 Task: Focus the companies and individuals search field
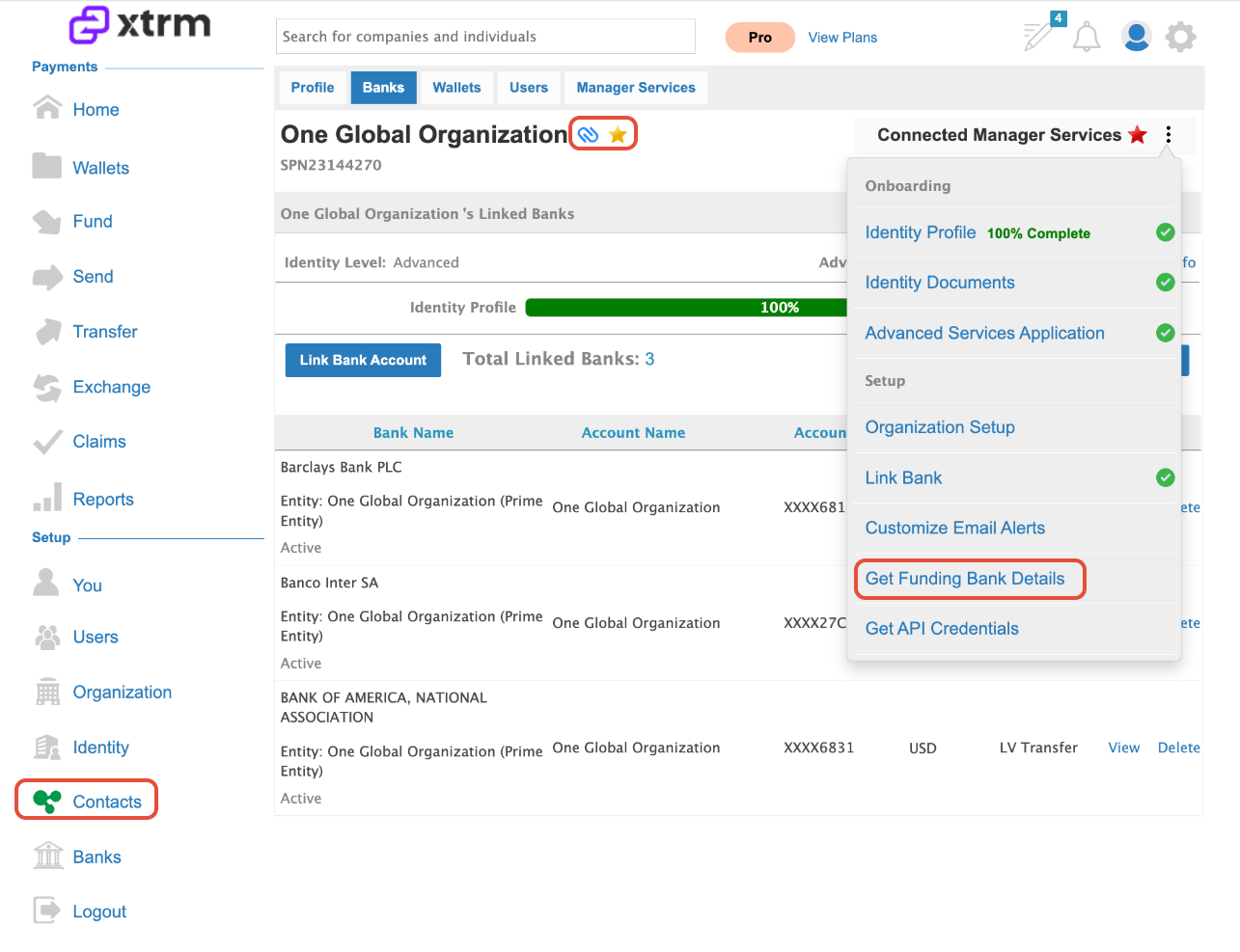click(485, 37)
